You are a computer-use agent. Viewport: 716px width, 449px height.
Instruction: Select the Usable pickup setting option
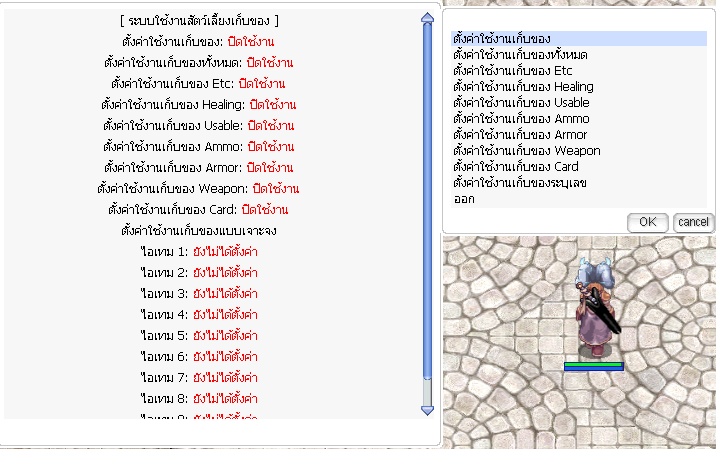coord(520,103)
